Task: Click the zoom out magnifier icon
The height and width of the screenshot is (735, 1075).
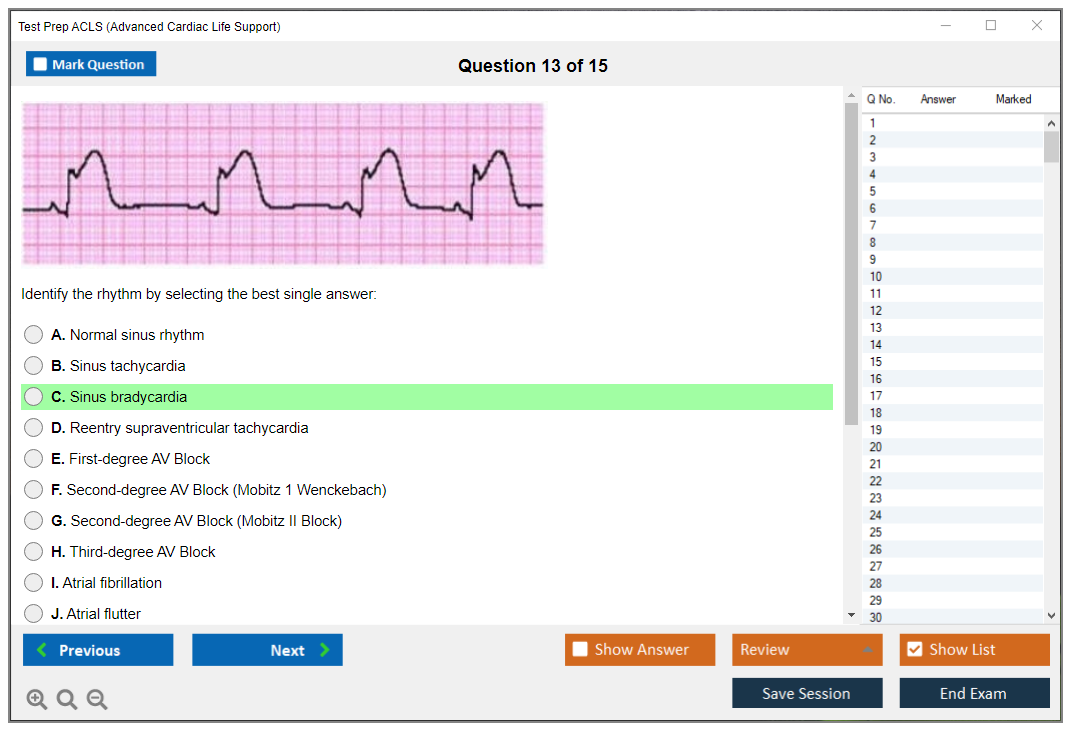Action: click(97, 700)
